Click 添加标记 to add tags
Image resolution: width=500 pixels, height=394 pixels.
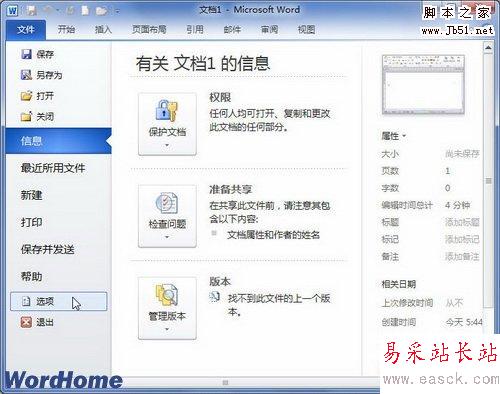pos(462,239)
